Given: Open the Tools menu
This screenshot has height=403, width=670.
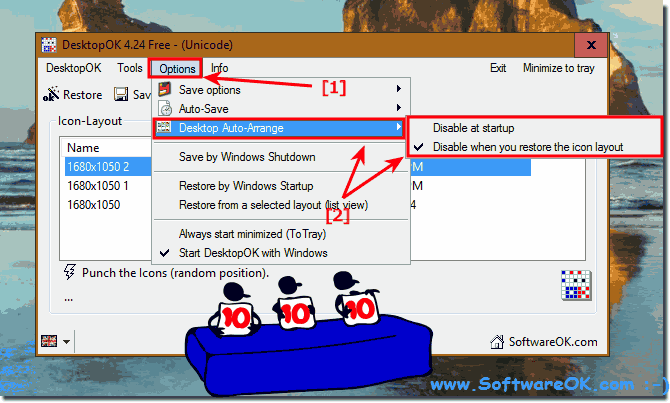Looking at the screenshot, I should point(130,68).
